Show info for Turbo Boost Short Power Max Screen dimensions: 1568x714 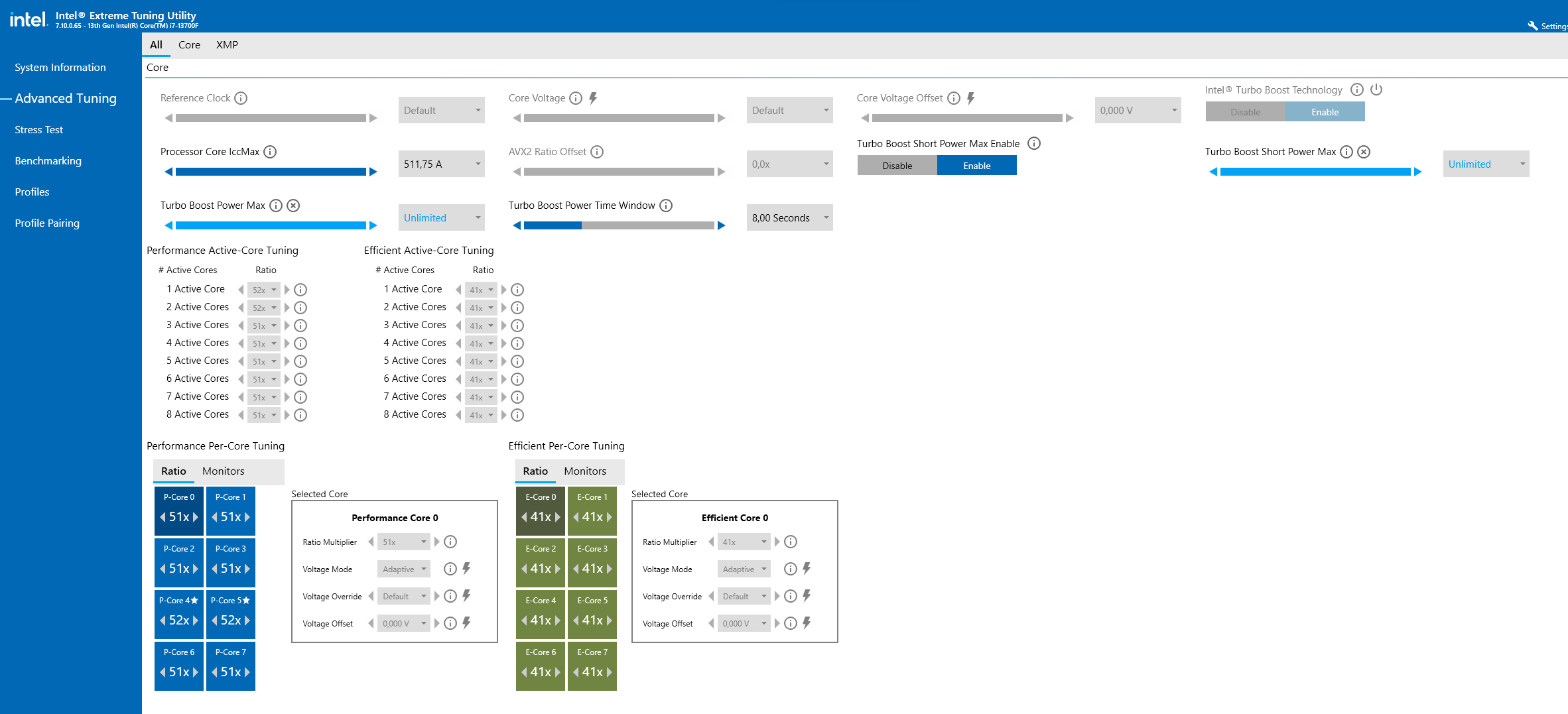pos(1346,152)
